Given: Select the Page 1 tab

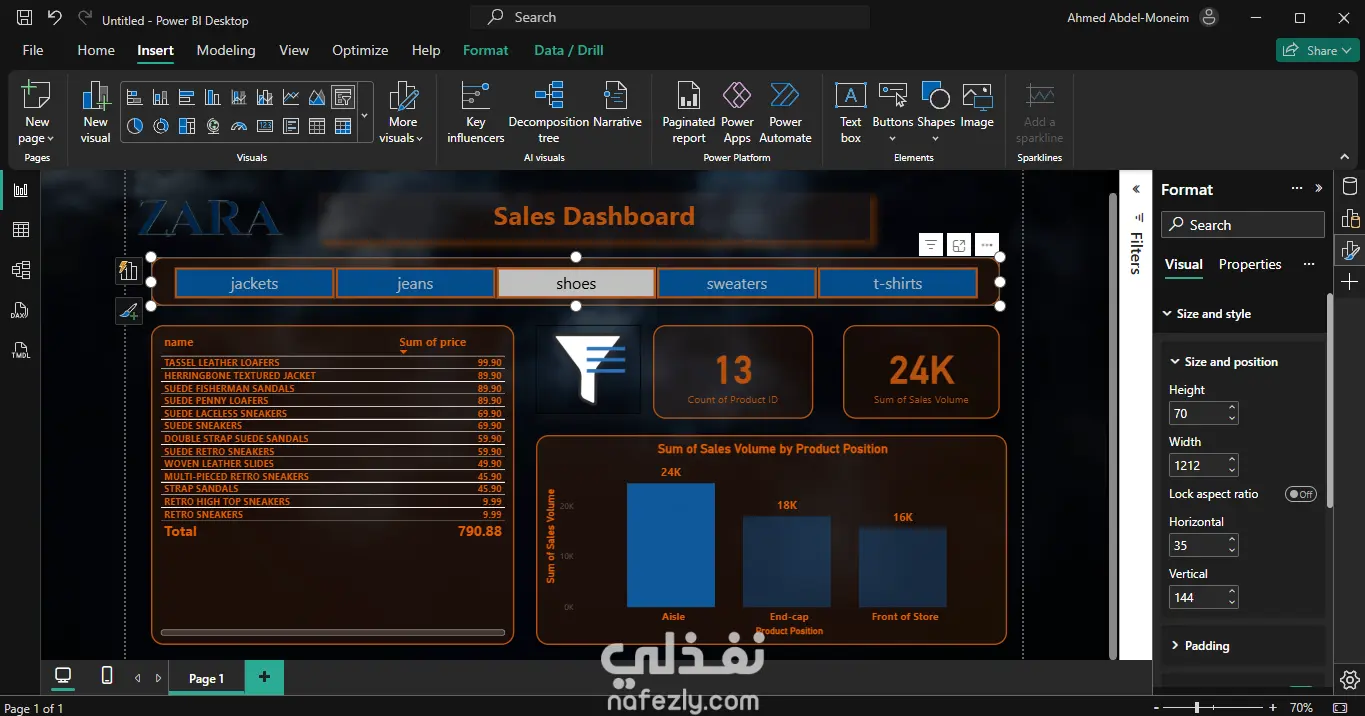Looking at the screenshot, I should point(207,678).
